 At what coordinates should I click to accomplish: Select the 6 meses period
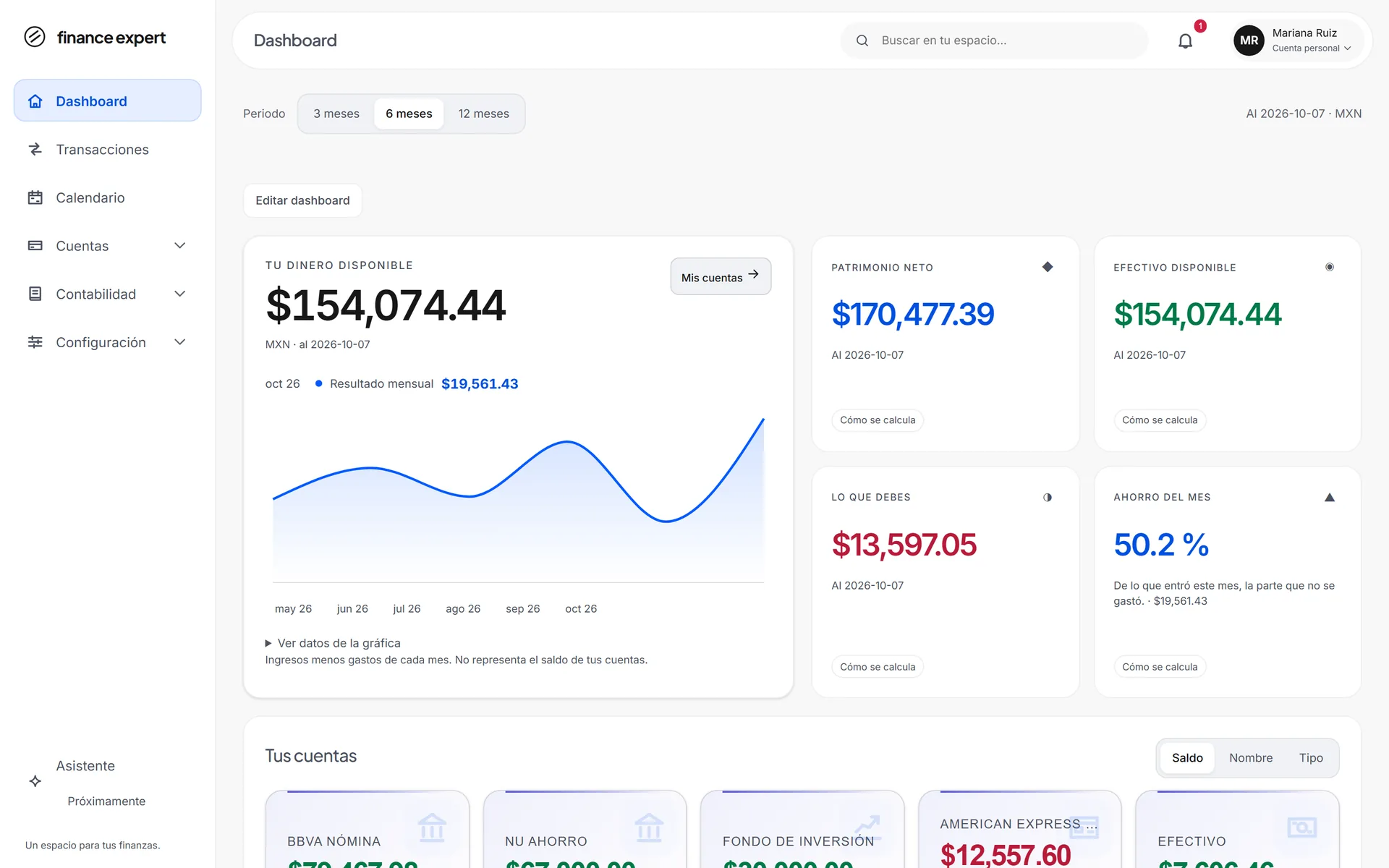pos(409,114)
